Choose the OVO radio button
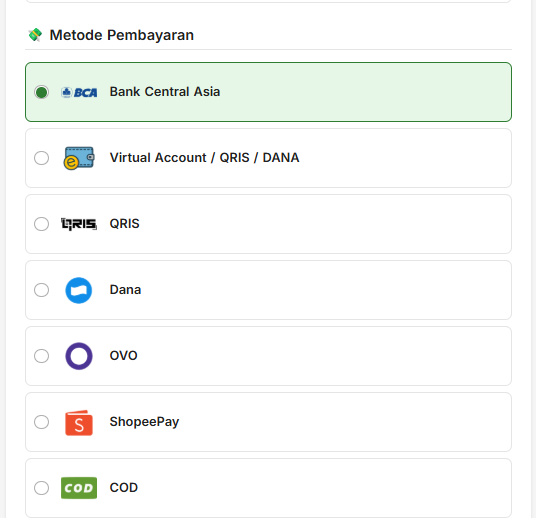The image size is (536, 518). click(41, 356)
